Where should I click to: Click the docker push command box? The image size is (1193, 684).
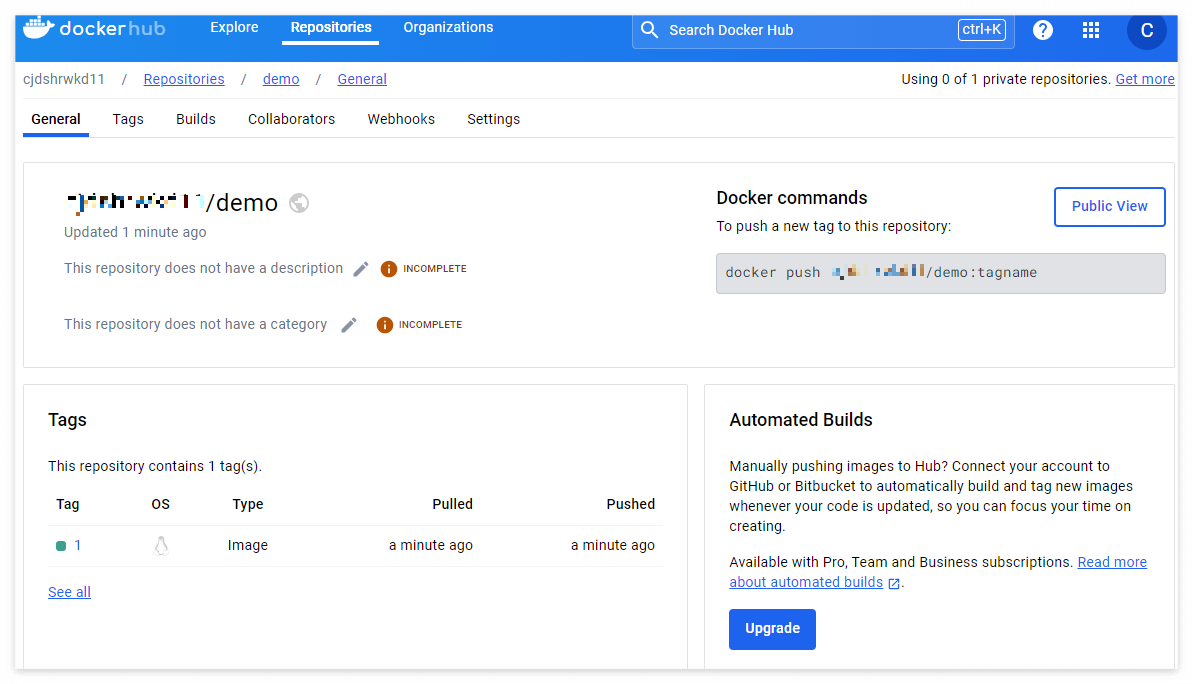(x=940, y=273)
